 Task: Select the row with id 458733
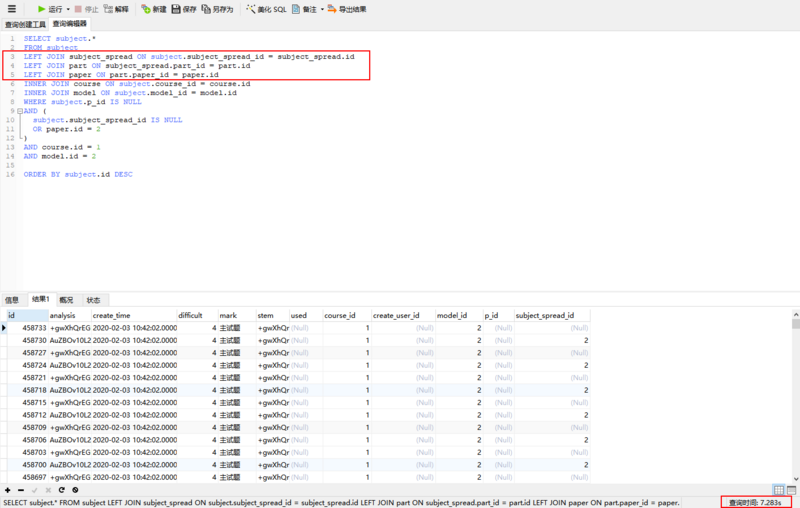tap(298, 328)
